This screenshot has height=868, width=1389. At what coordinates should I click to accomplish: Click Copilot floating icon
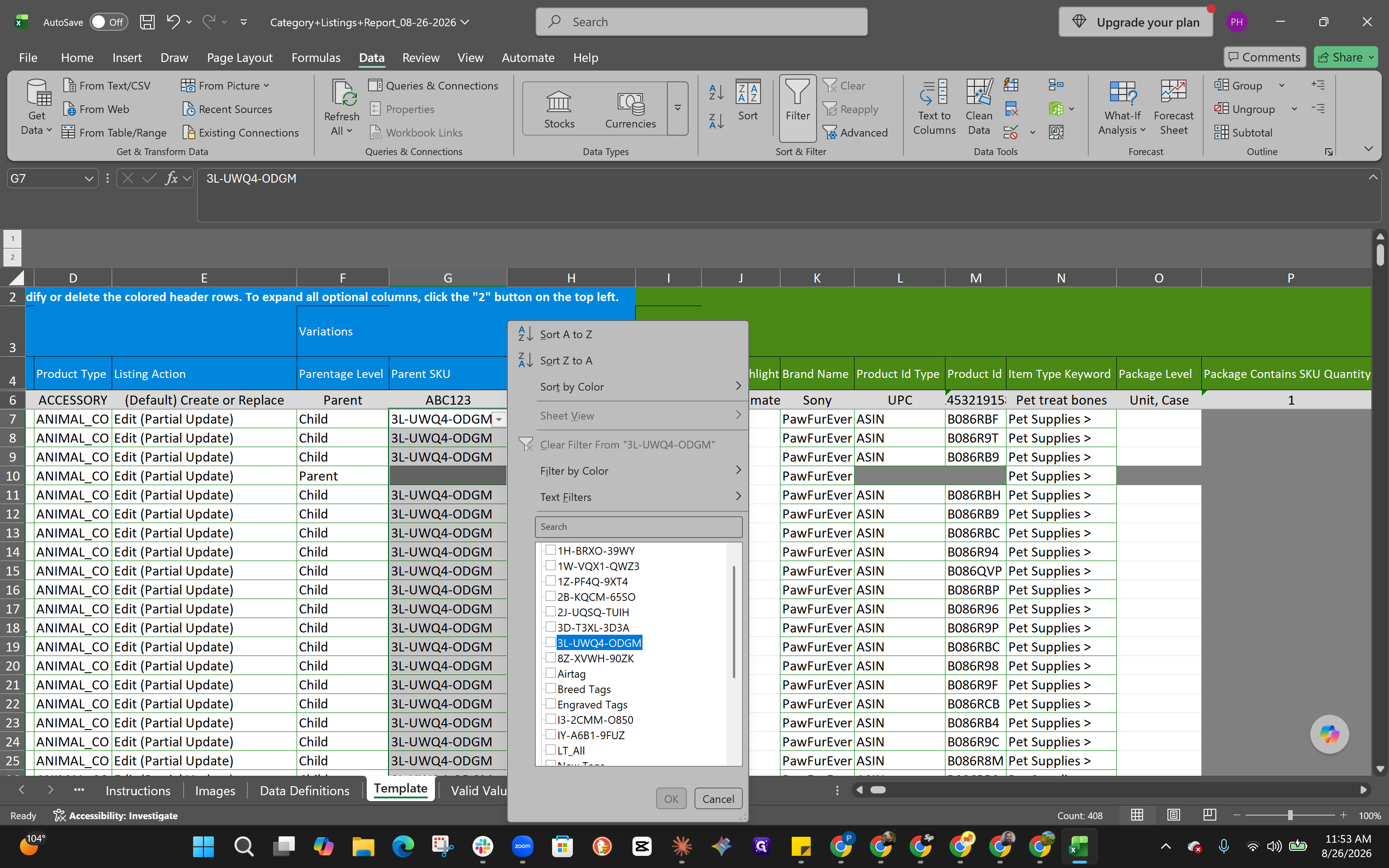tap(1329, 734)
